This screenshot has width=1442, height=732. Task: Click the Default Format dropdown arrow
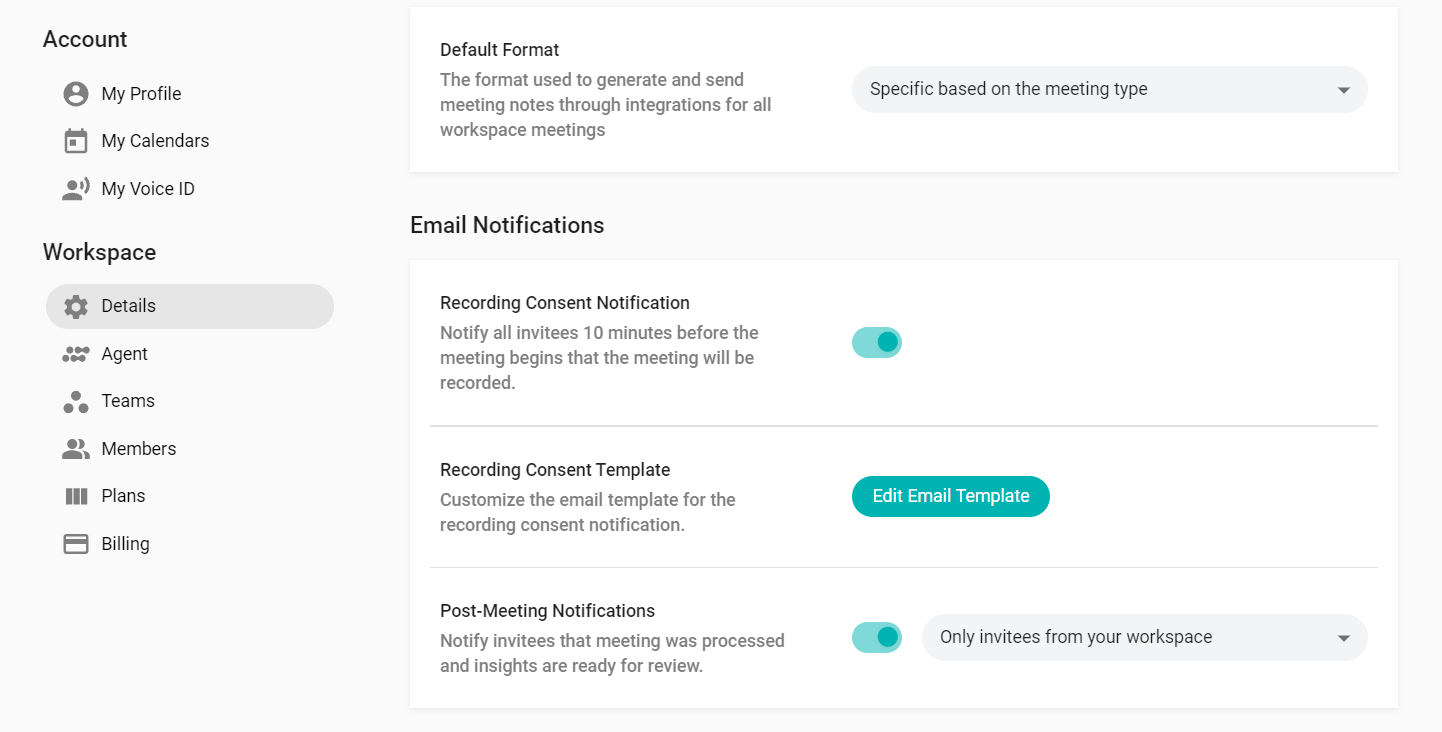tap(1344, 90)
